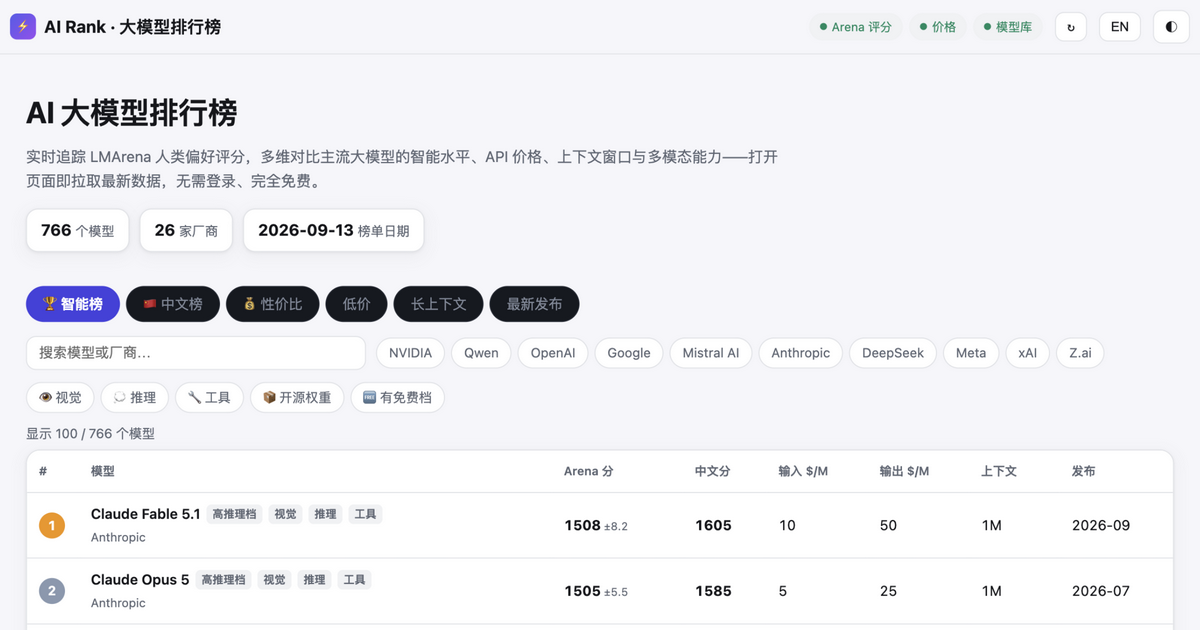The height and width of the screenshot is (630, 1200).
Task: Sort by the Arena 分 column header
Action: (x=588, y=471)
